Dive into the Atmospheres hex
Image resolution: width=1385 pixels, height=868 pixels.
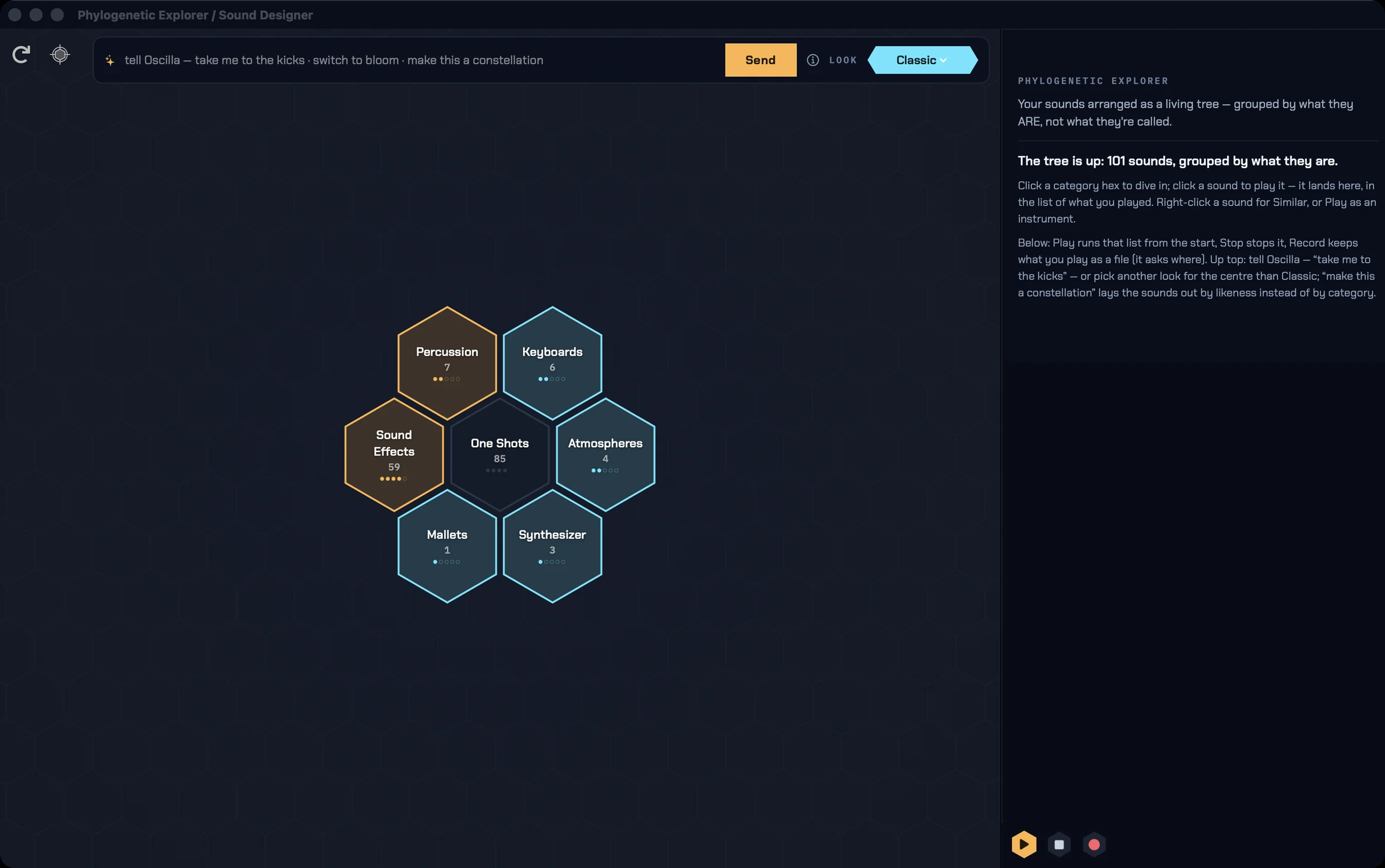(x=605, y=455)
